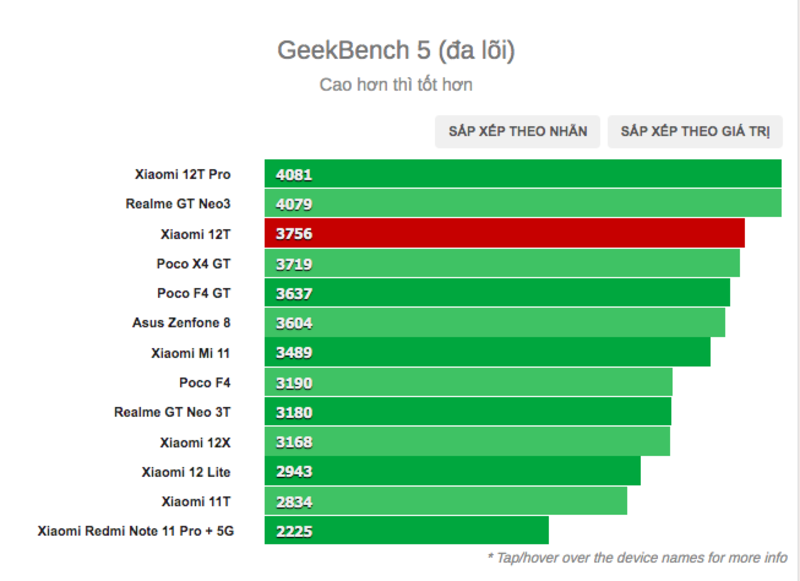Open the Poco X4 GT device name
Screen dimensions: 800x581
194,263
